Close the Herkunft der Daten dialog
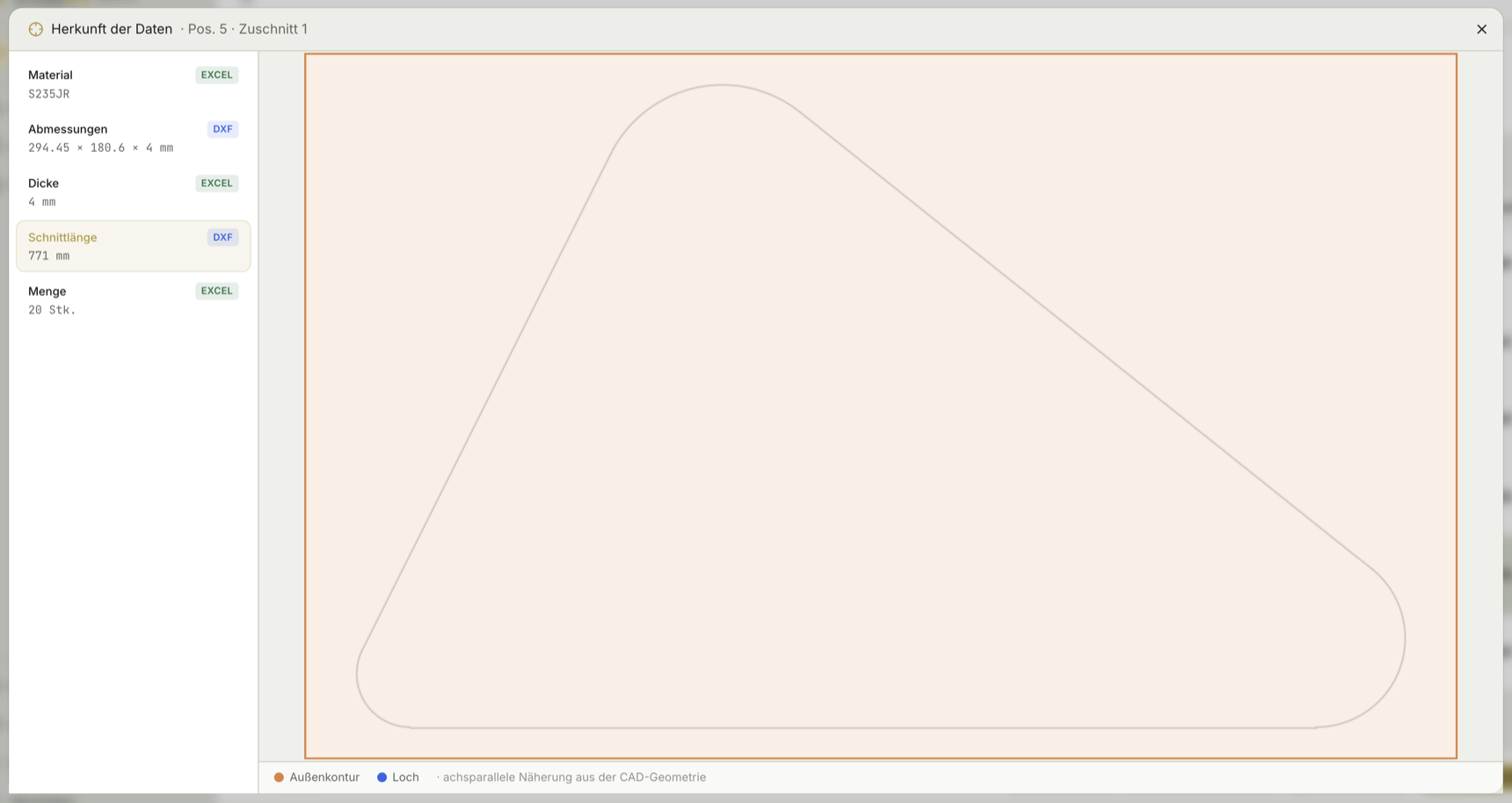The image size is (1512, 803). click(1481, 29)
